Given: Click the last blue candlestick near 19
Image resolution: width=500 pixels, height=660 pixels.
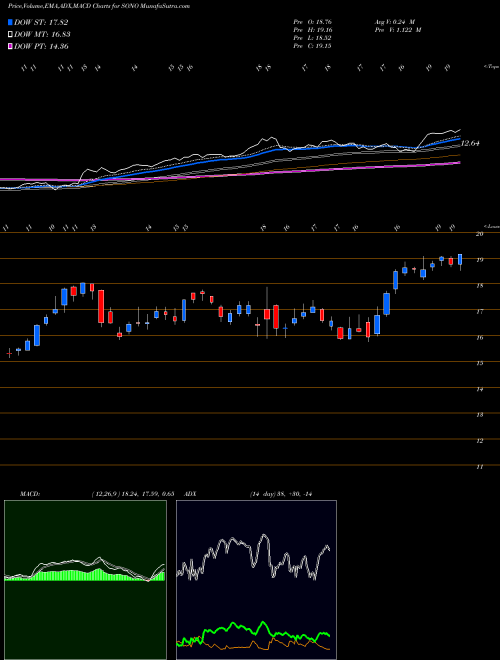Looking at the screenshot, I should pos(460,260).
